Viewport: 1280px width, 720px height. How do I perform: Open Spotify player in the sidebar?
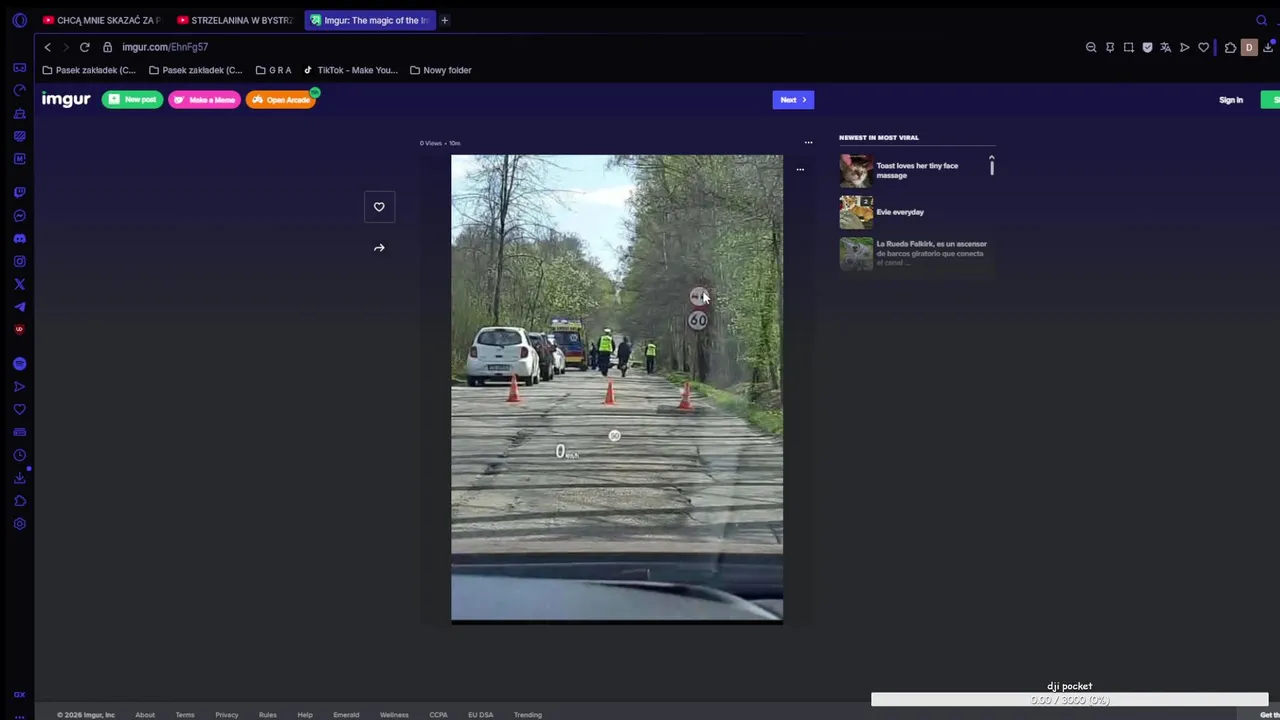tap(19, 364)
